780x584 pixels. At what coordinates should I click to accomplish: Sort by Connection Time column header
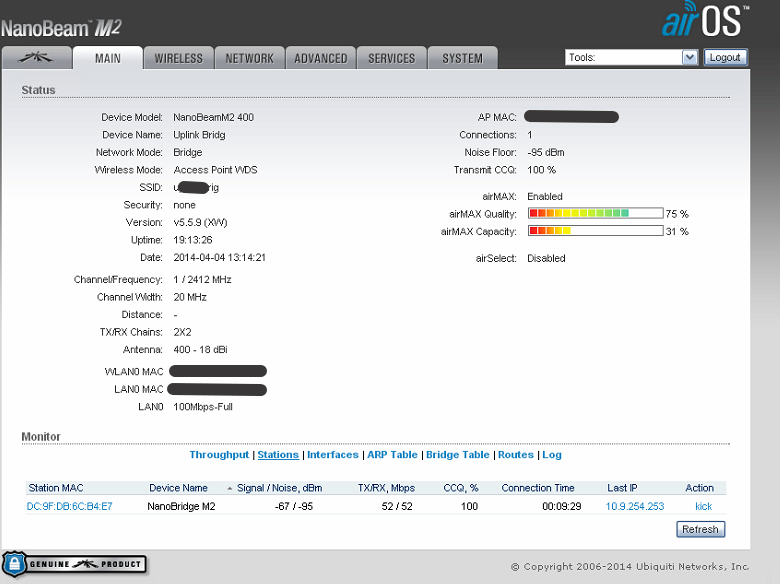click(x=538, y=488)
